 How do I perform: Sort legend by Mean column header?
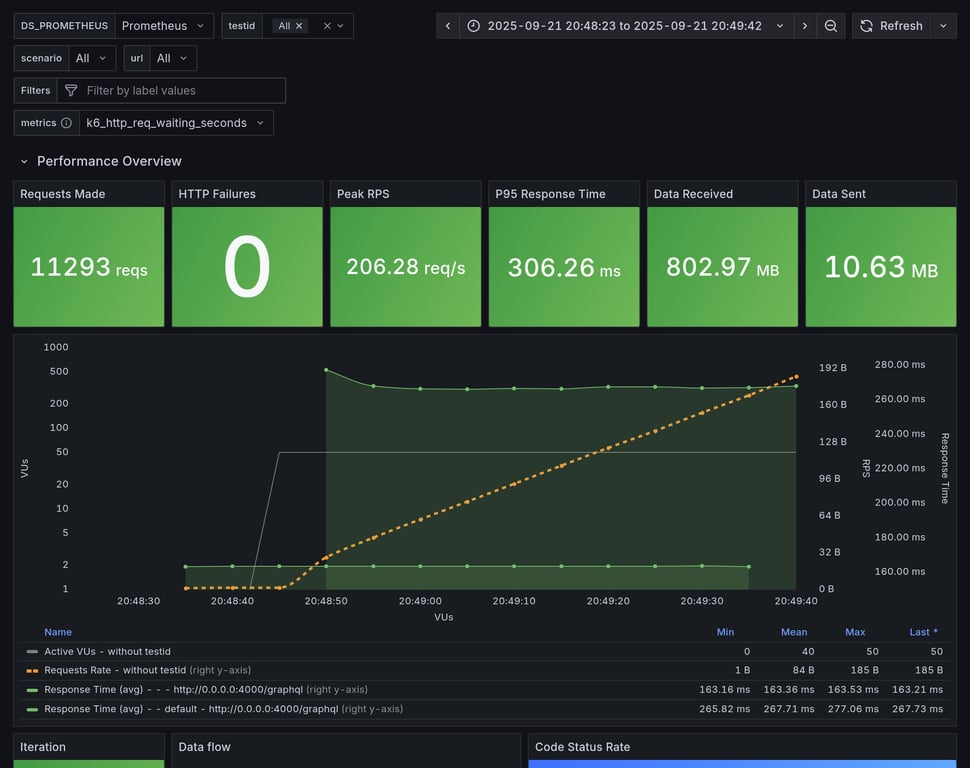pyautogui.click(x=793, y=632)
